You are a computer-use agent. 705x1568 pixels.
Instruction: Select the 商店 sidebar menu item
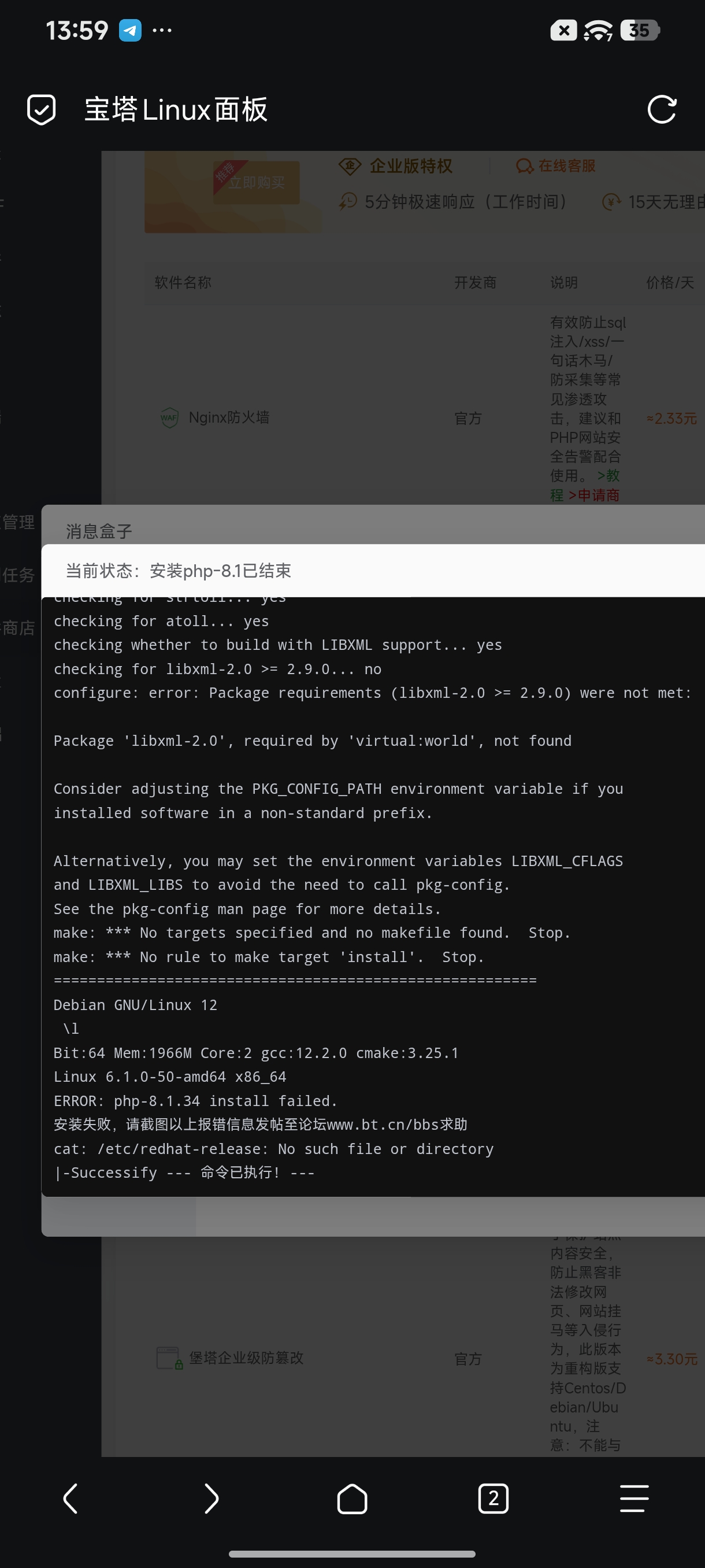[18, 627]
